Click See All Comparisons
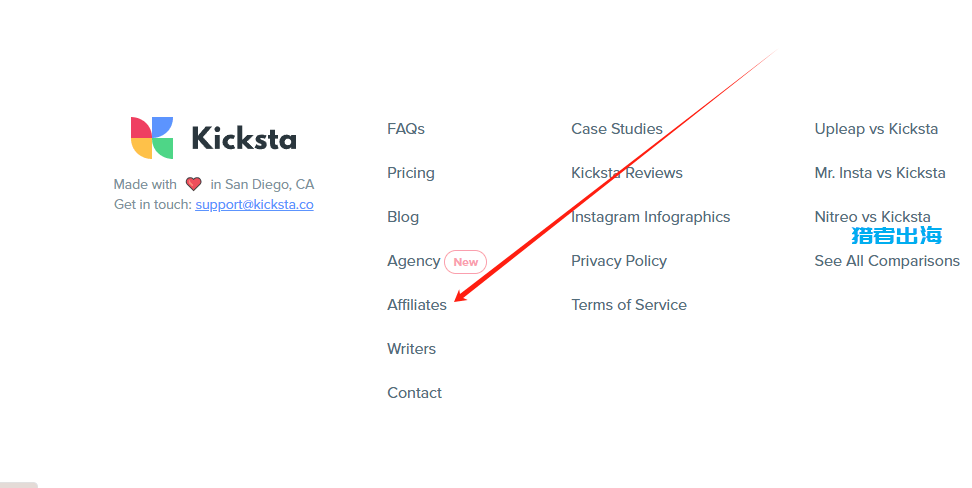Viewport: 972px width, 488px height. tap(887, 261)
